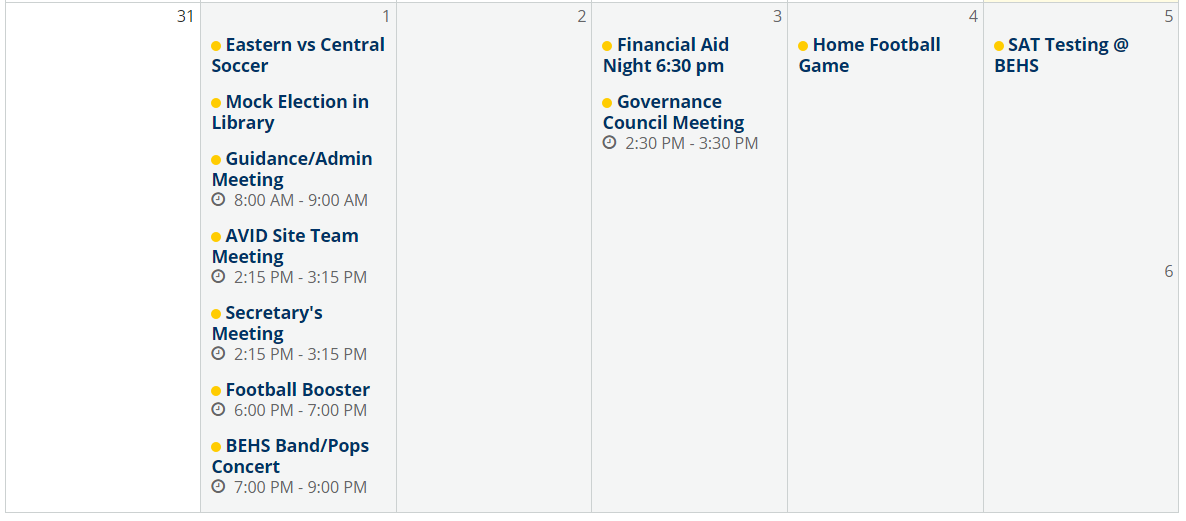Click yellow dot before SAT Testing
Viewport: 1186px width, 521px height.
point(999,46)
